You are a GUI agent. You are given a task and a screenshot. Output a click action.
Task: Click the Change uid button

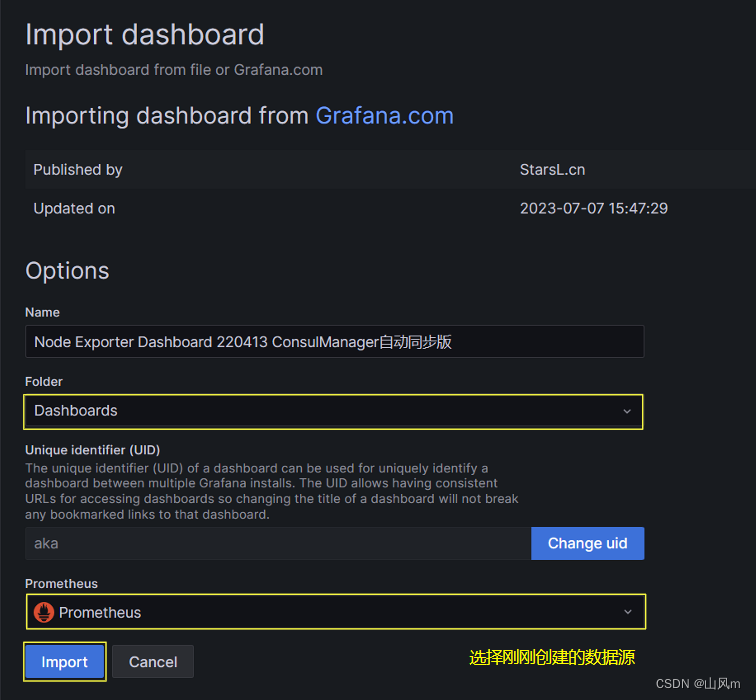pyautogui.click(x=587, y=543)
